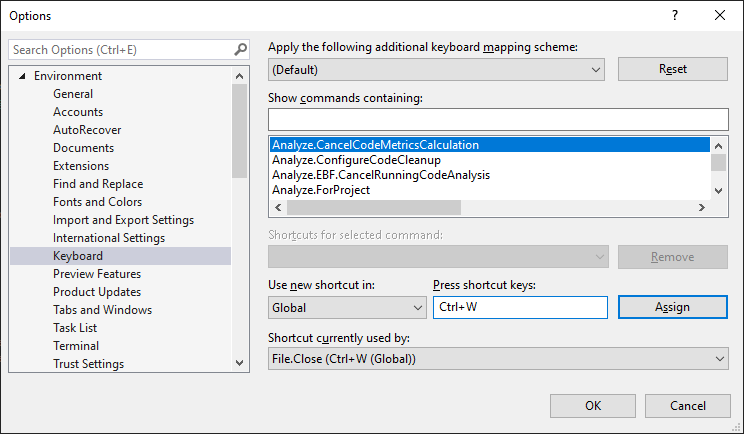Image resolution: width=744 pixels, height=434 pixels.
Task: Click OK to confirm options
Action: (593, 406)
